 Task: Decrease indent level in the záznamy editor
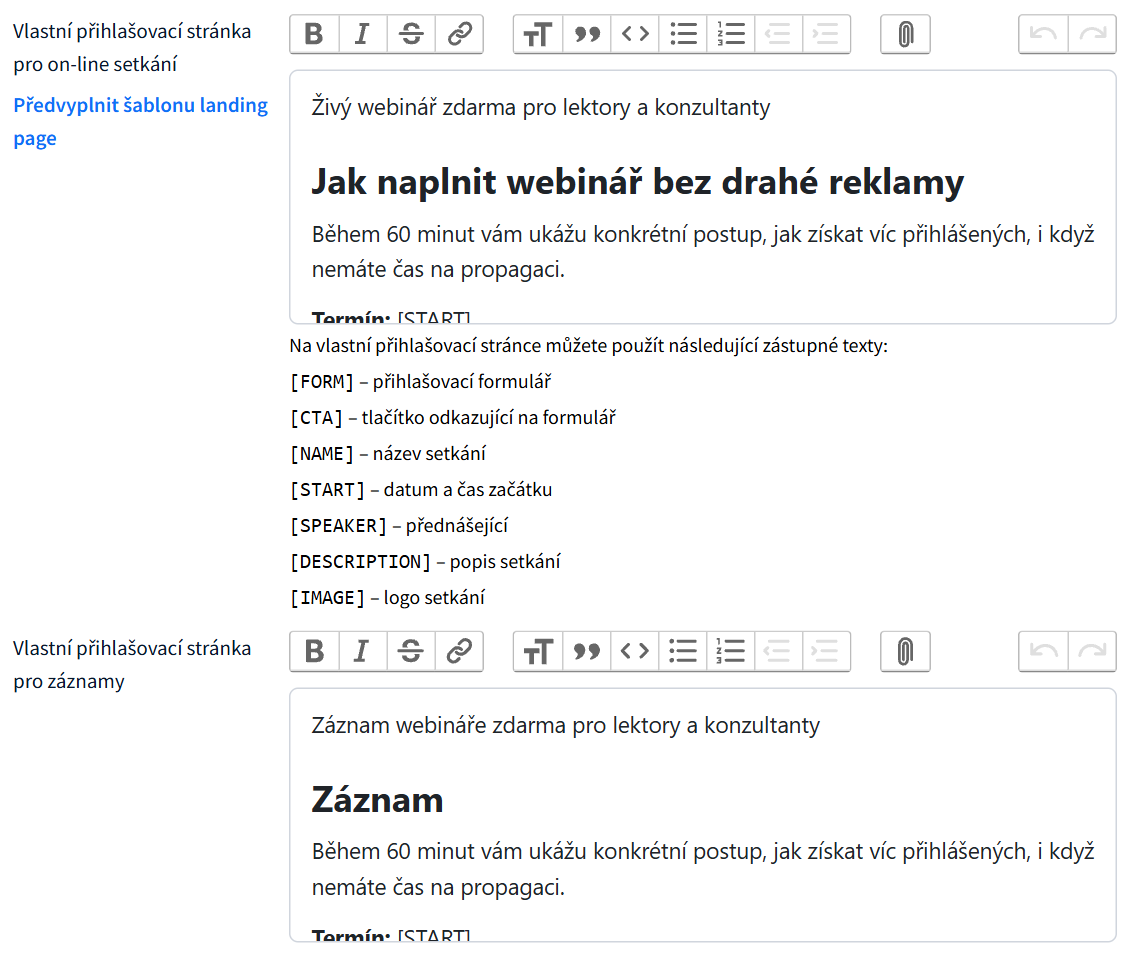pyautogui.click(x=778, y=652)
